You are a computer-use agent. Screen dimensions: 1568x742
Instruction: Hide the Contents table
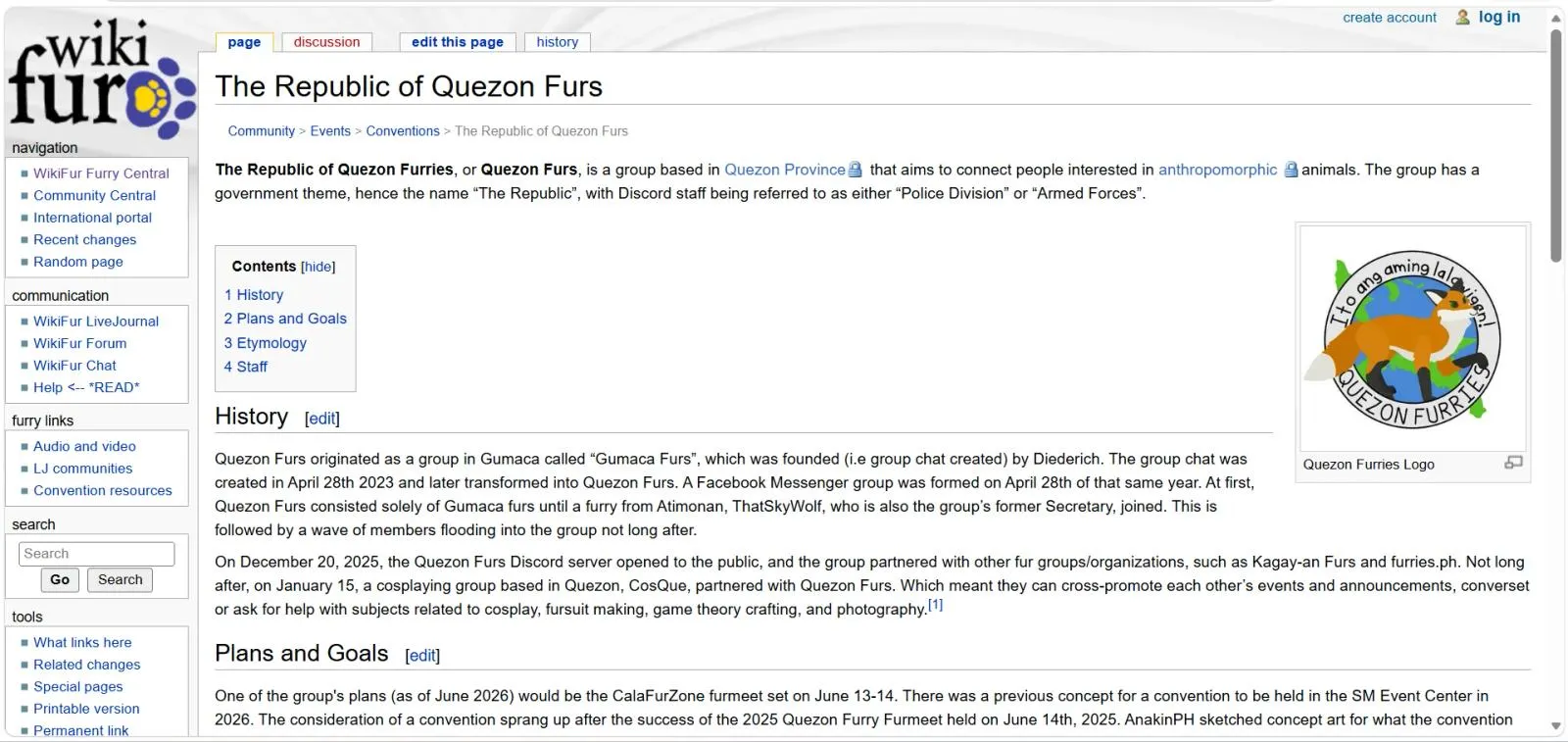(318, 267)
